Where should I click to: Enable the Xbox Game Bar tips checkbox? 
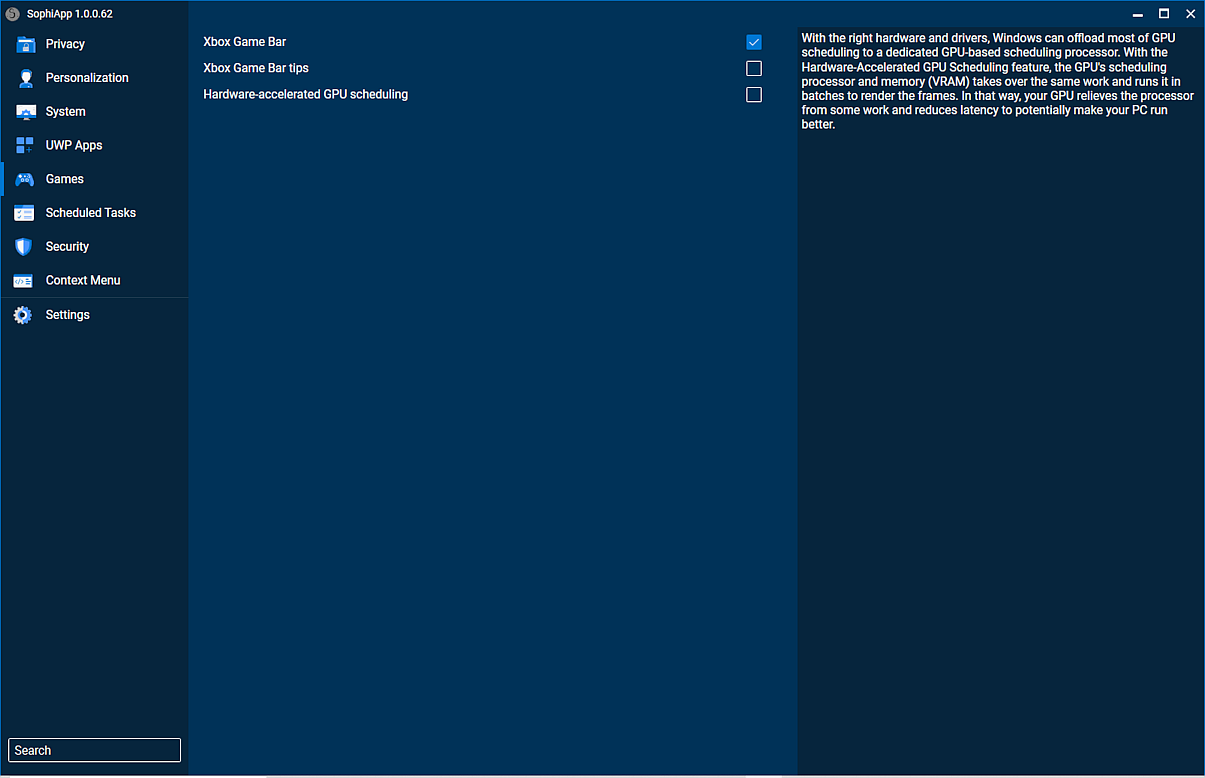point(754,68)
